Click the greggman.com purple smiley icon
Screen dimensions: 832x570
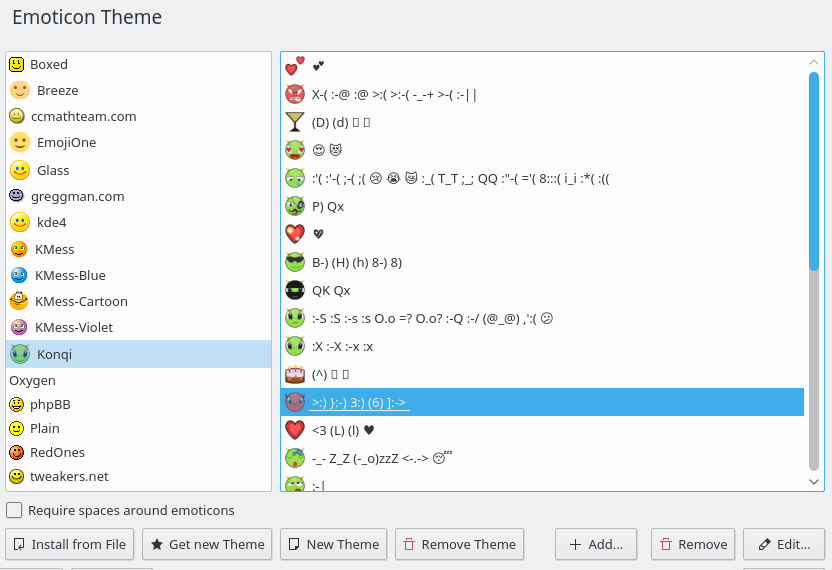coord(17,196)
